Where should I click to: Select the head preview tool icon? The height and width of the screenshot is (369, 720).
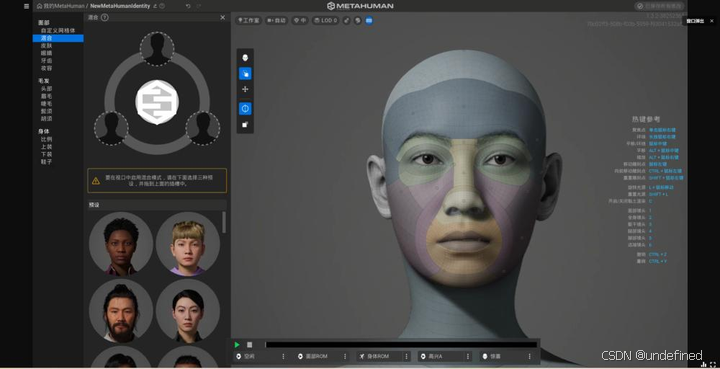point(245,58)
